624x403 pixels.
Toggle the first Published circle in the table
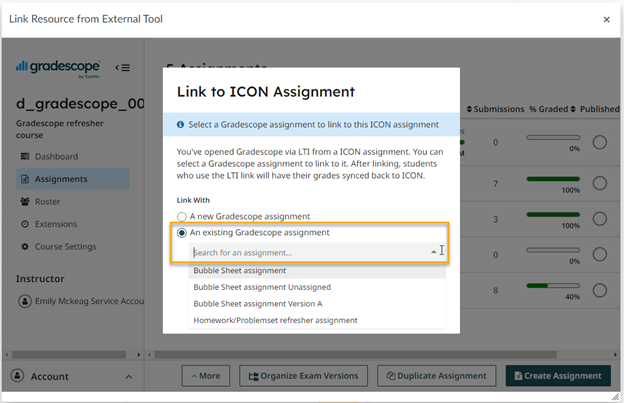coord(600,142)
